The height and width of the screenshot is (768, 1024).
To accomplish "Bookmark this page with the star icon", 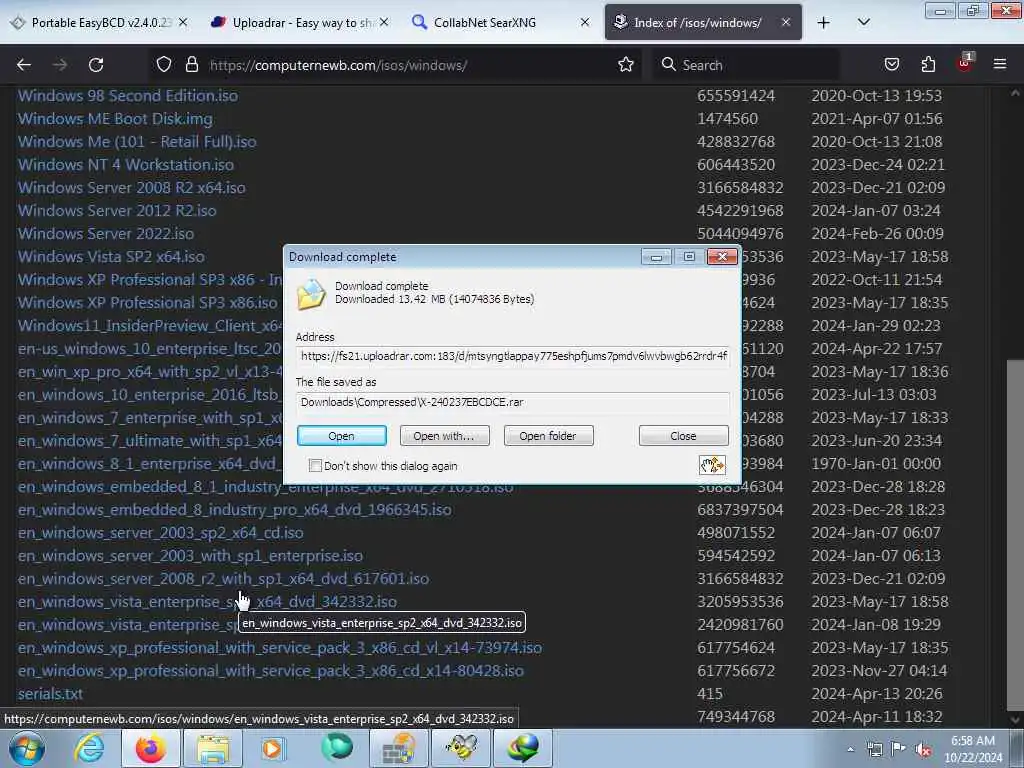I will click(x=626, y=65).
